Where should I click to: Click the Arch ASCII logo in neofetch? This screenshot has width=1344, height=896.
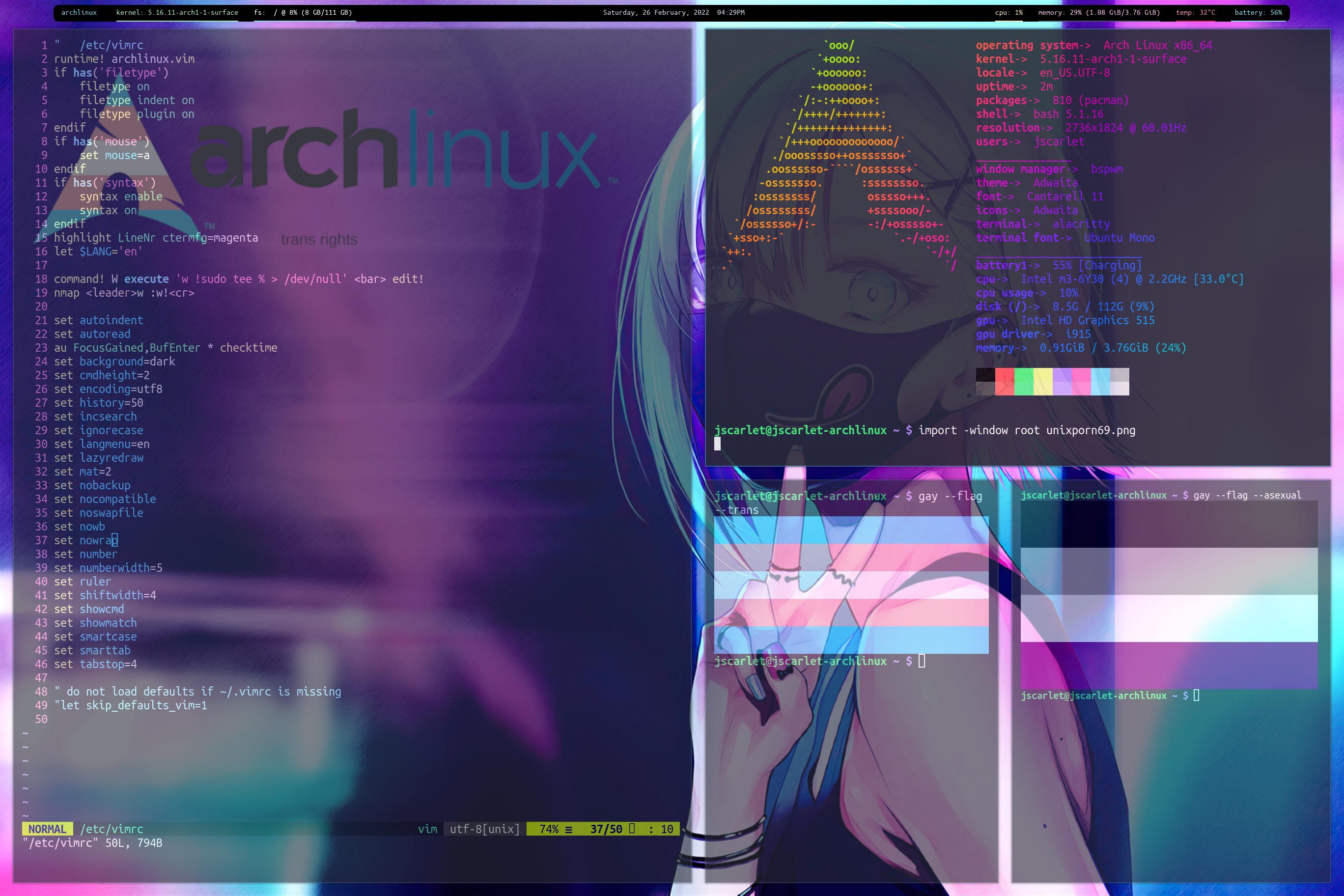point(840,154)
